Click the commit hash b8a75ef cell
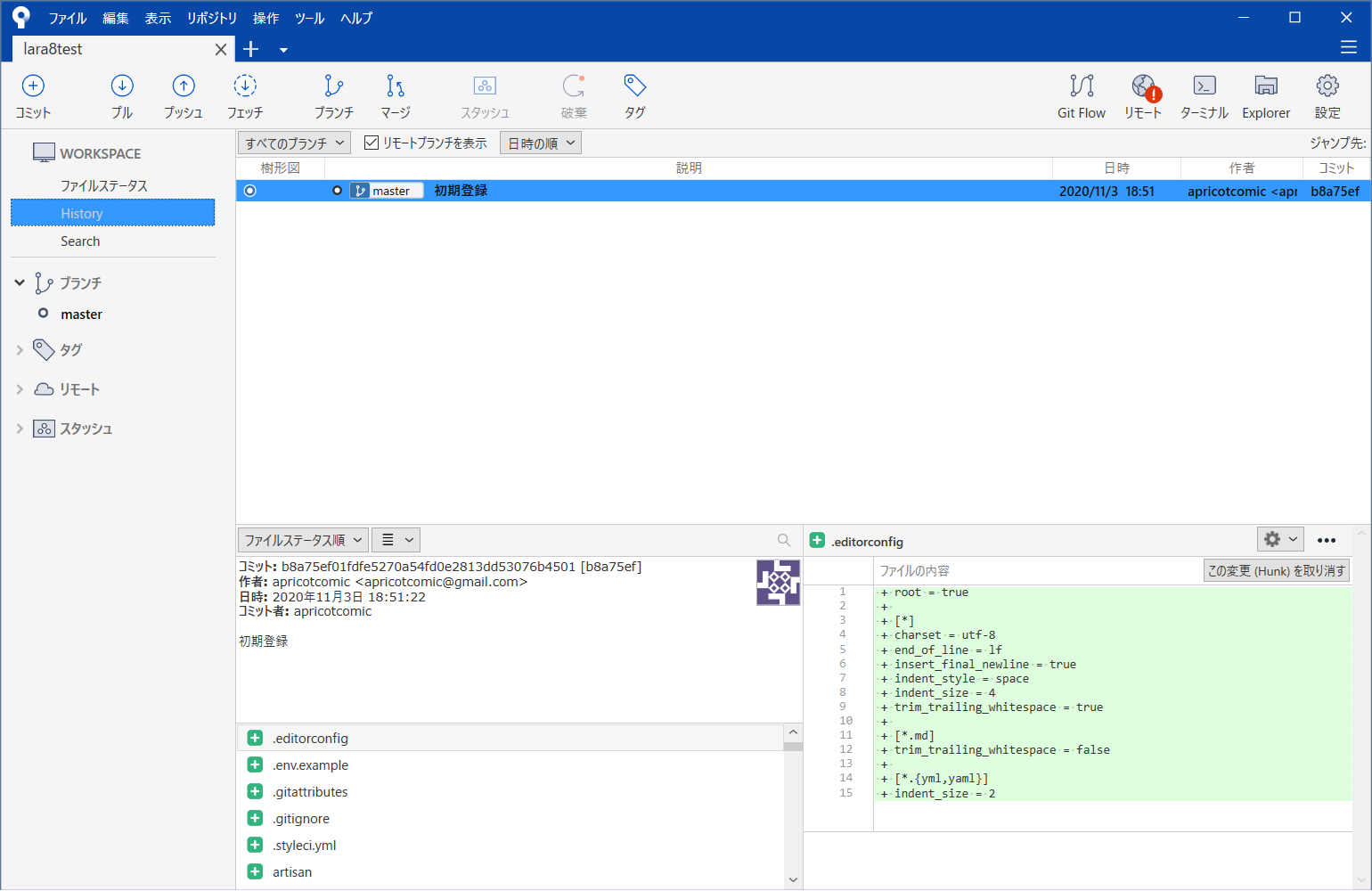The width and height of the screenshot is (1372, 891). [1335, 191]
